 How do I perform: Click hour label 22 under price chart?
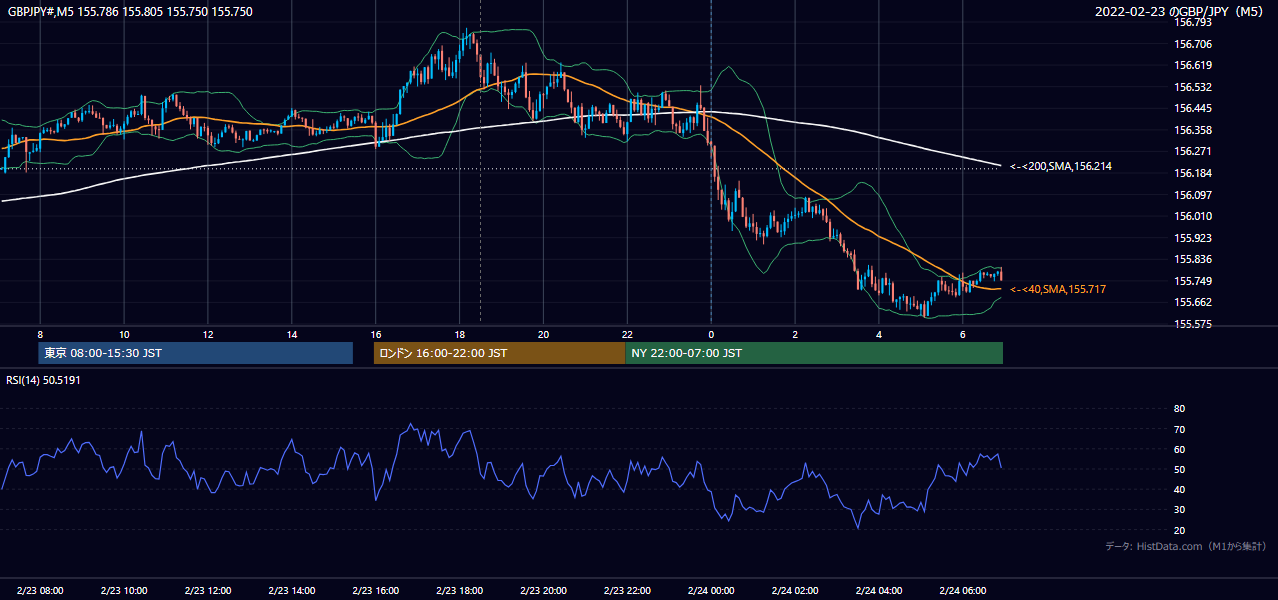click(628, 334)
